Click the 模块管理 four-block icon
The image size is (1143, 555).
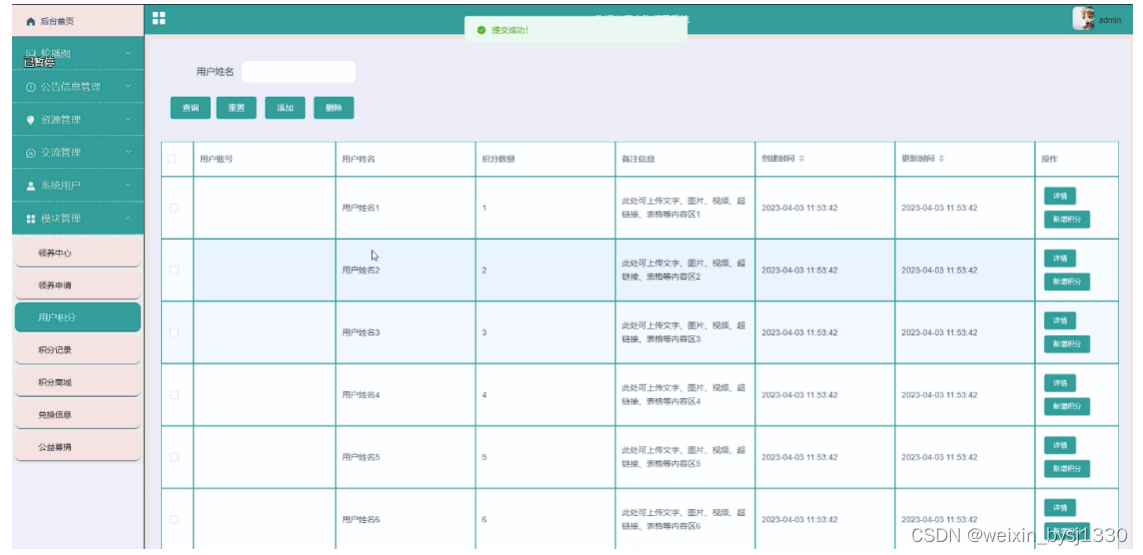tap(31, 218)
